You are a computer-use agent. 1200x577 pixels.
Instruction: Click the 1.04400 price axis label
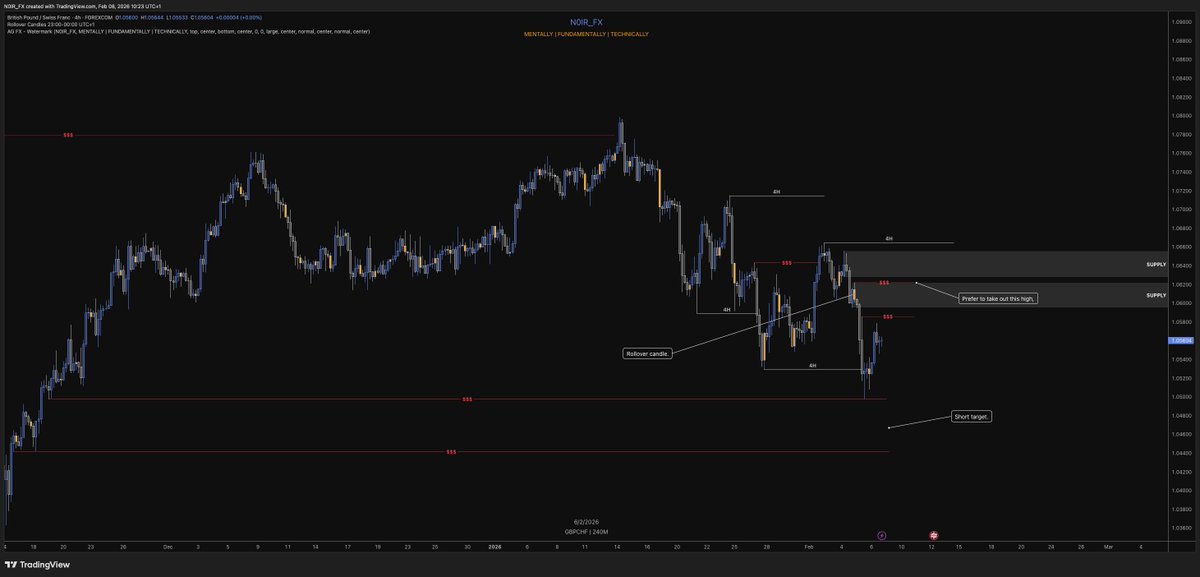coord(1180,453)
